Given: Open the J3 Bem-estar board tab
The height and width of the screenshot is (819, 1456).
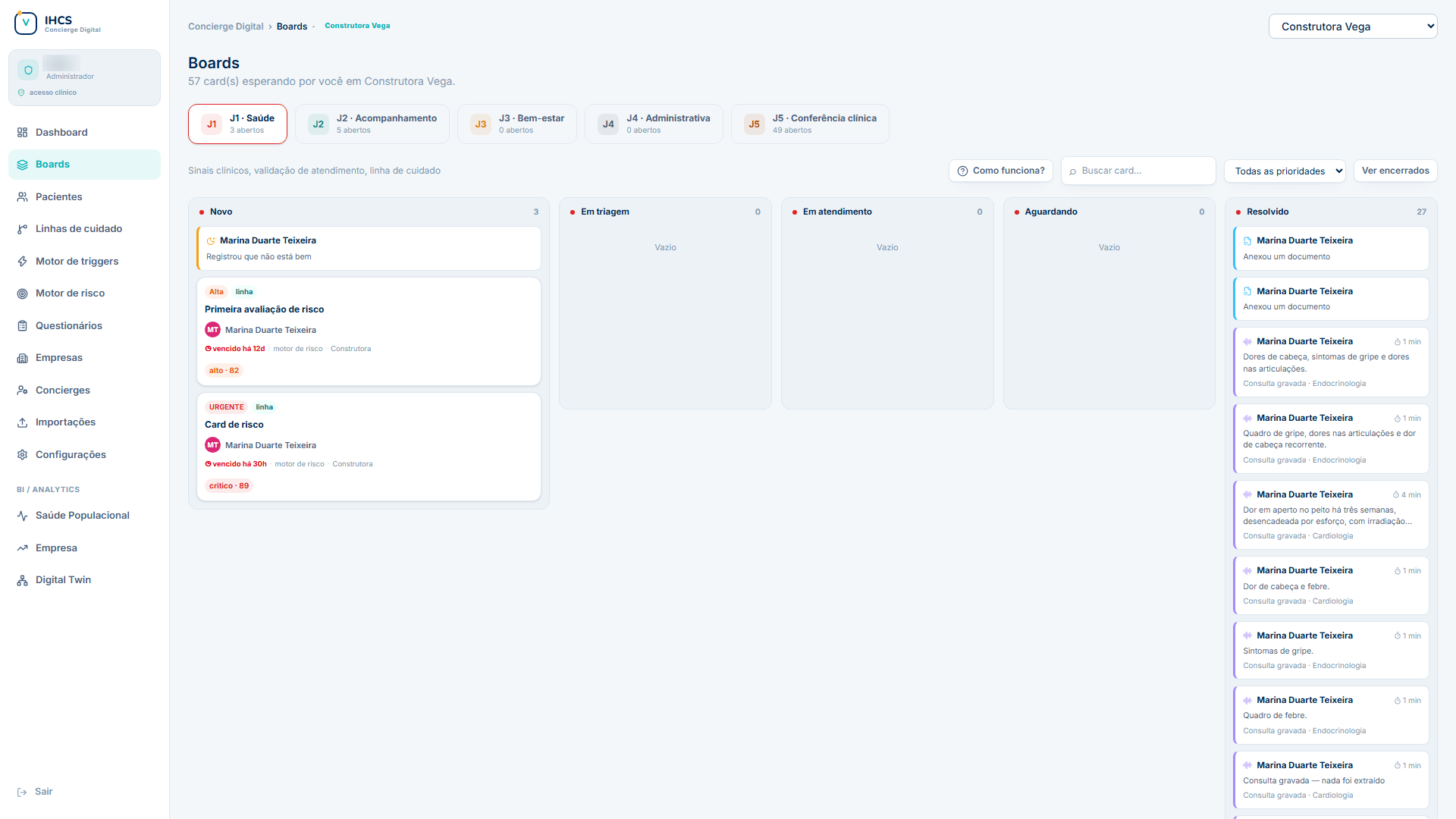Looking at the screenshot, I should pyautogui.click(x=516, y=124).
